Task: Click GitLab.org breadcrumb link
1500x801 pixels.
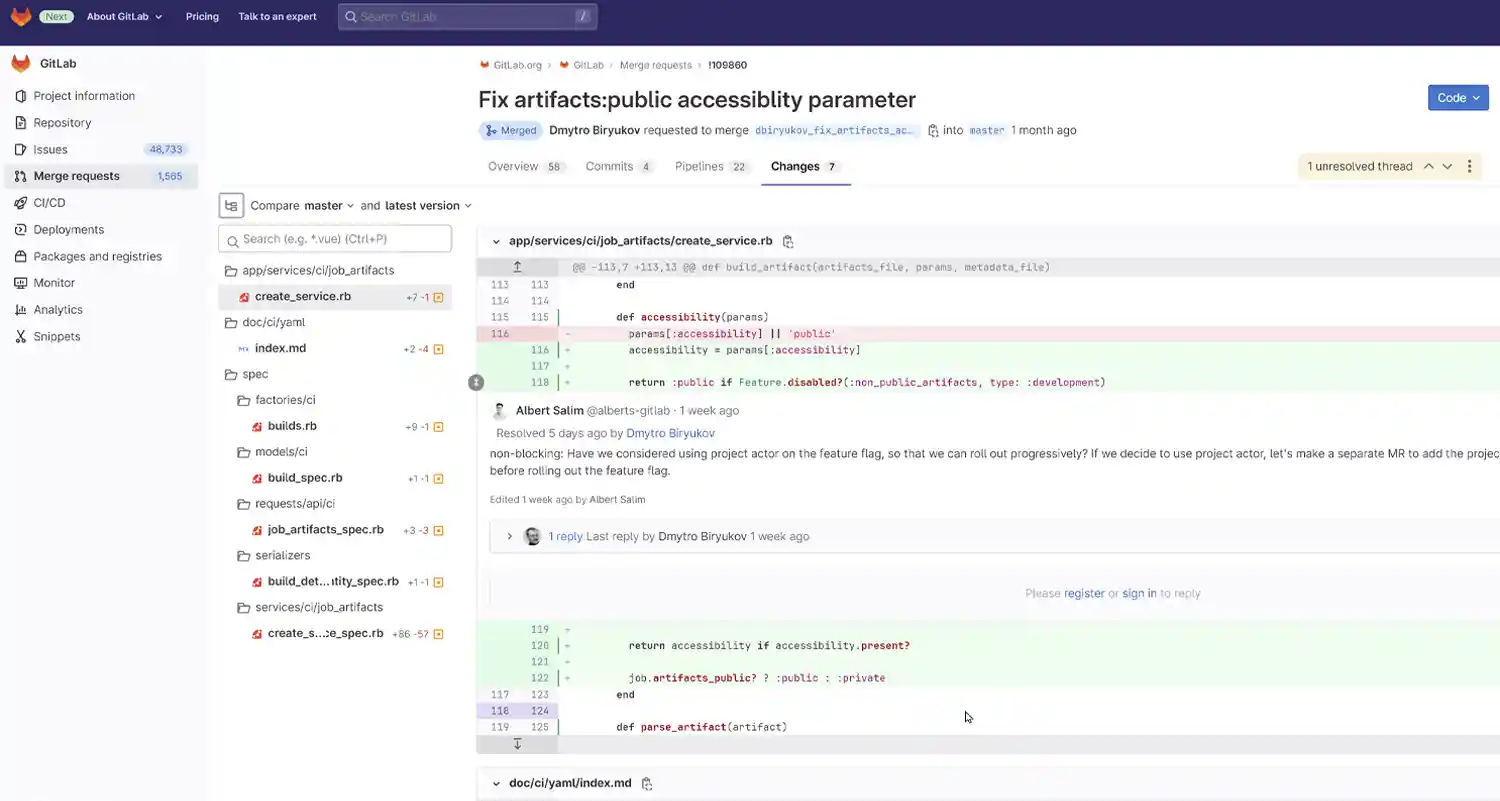Action: click(517, 65)
